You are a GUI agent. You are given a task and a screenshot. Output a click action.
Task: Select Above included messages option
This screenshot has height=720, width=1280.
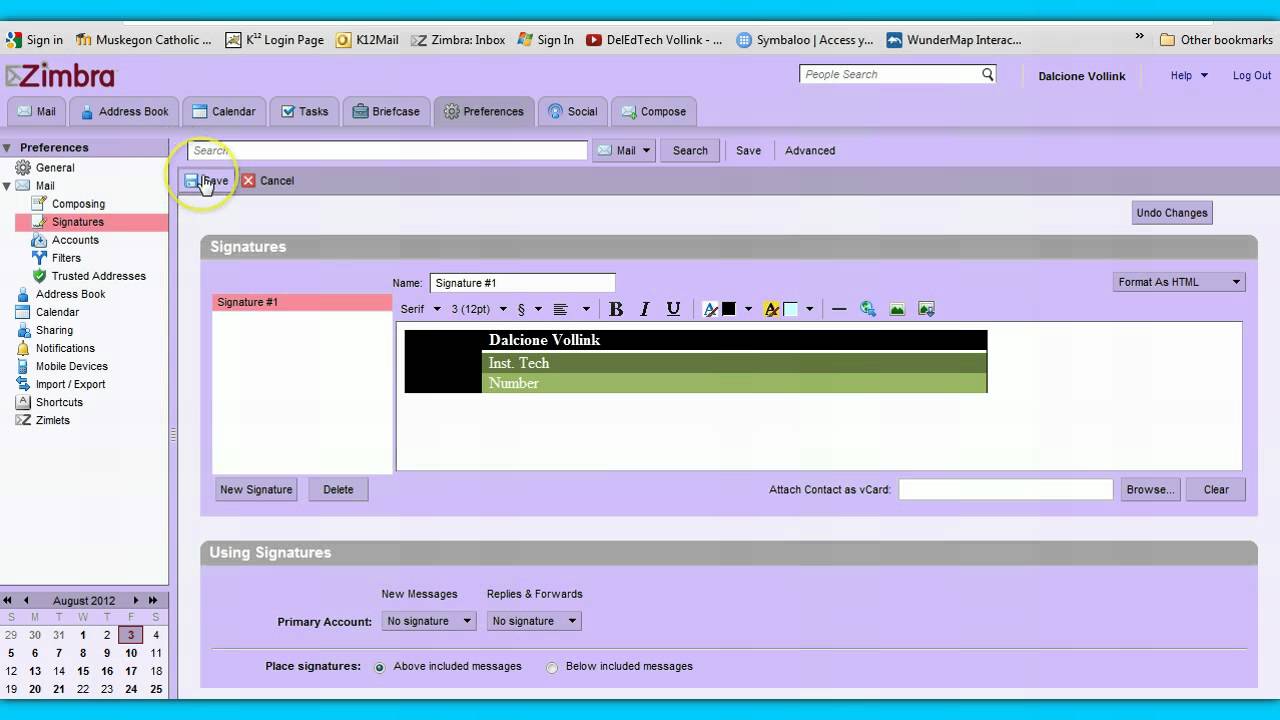click(x=380, y=667)
